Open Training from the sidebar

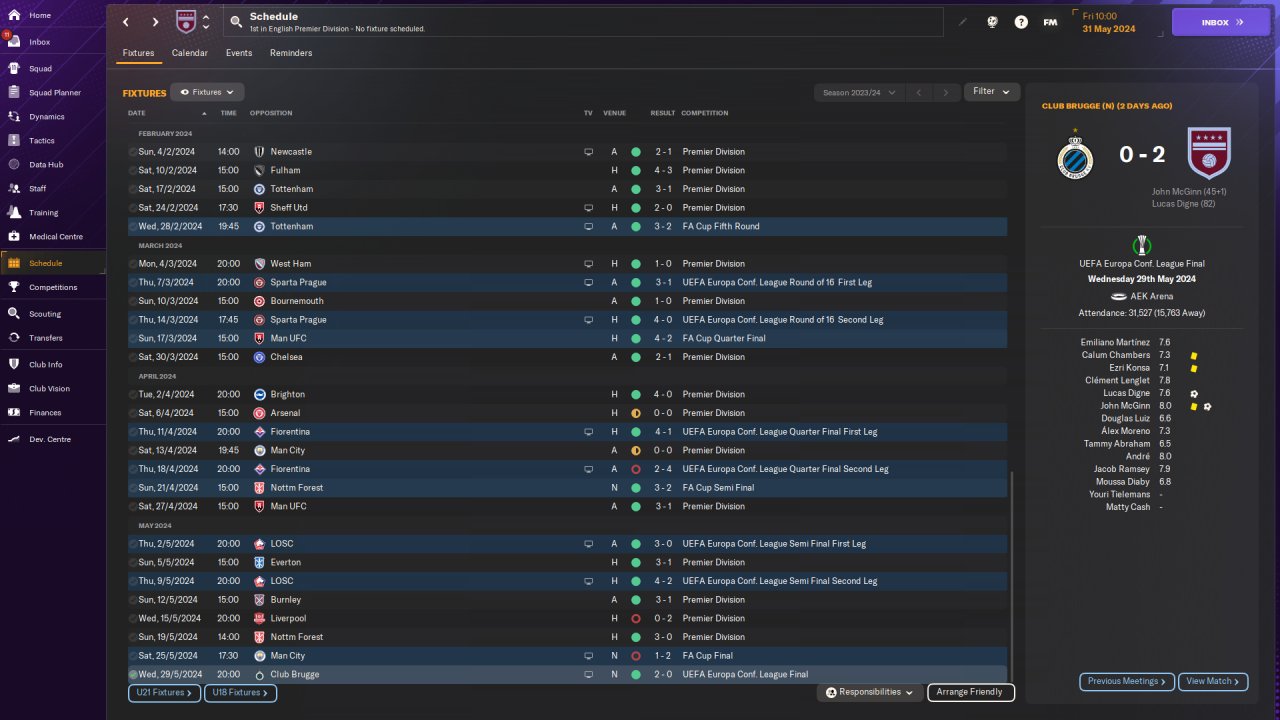coord(53,212)
